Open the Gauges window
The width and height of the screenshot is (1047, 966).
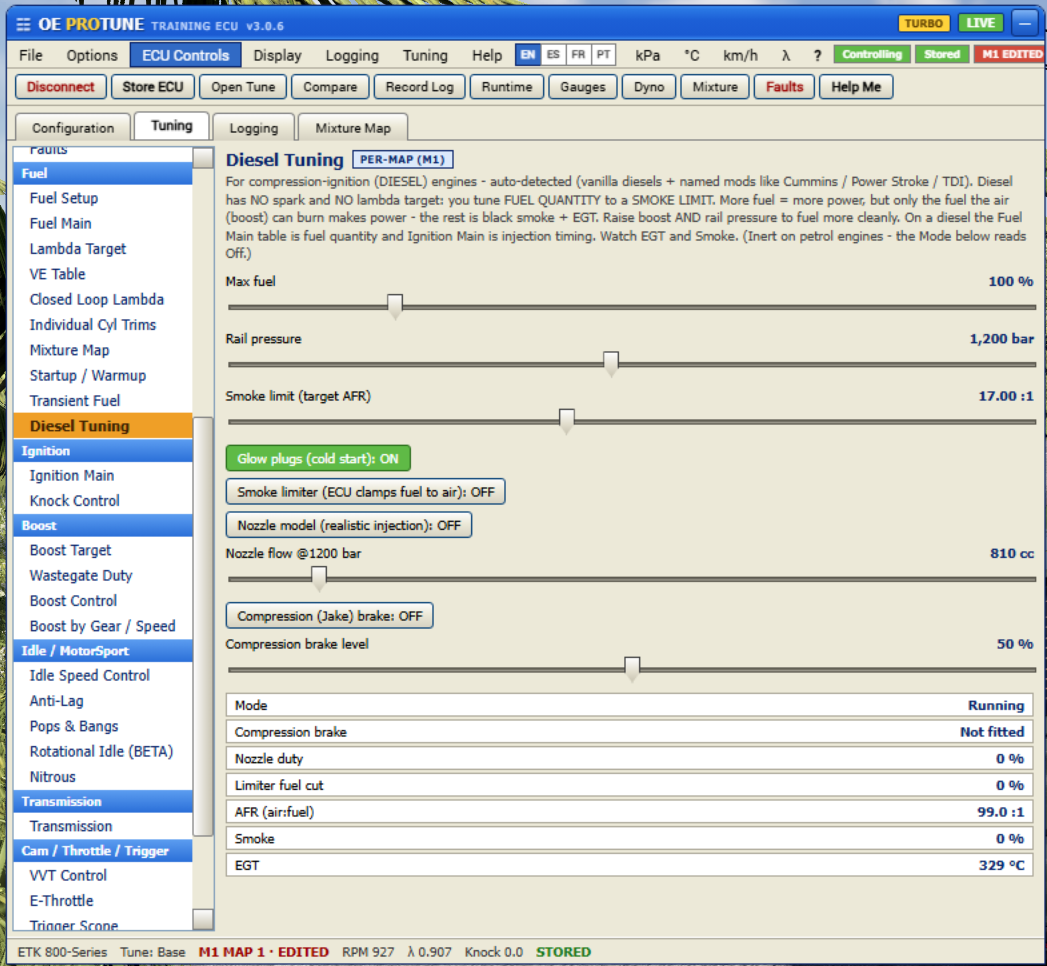(583, 87)
